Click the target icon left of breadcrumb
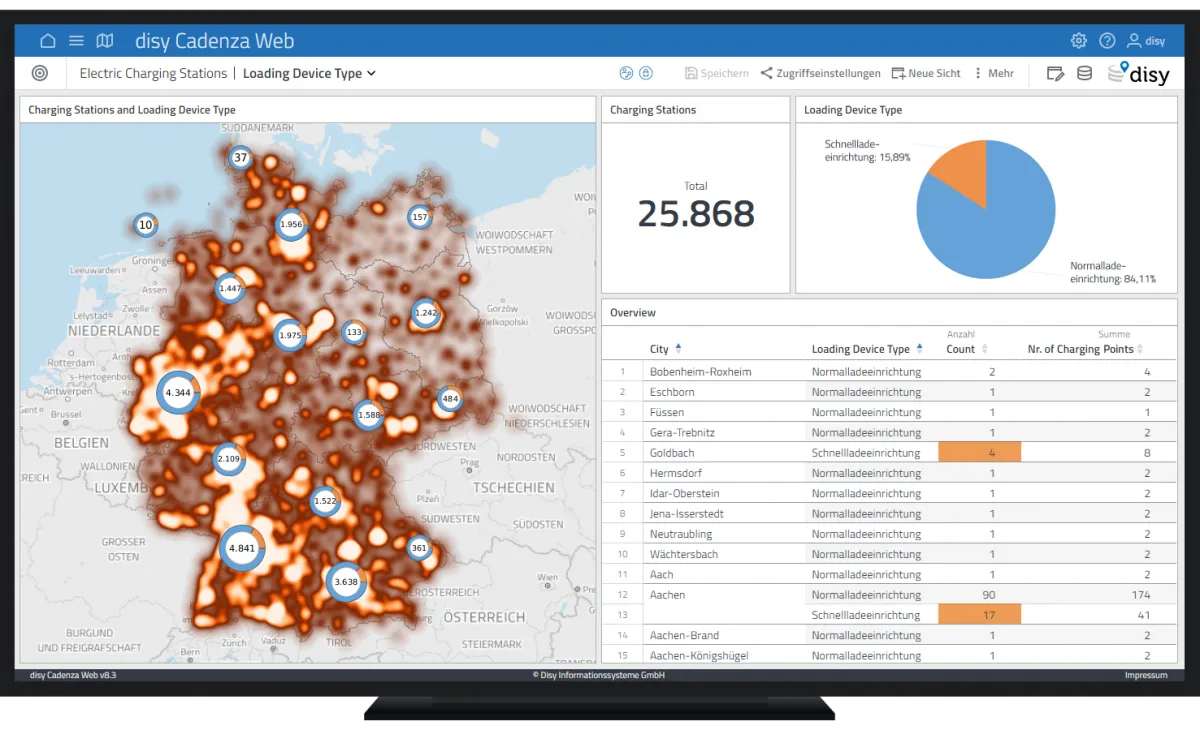Image resolution: width=1200 pixels, height=730 pixels. (40, 73)
